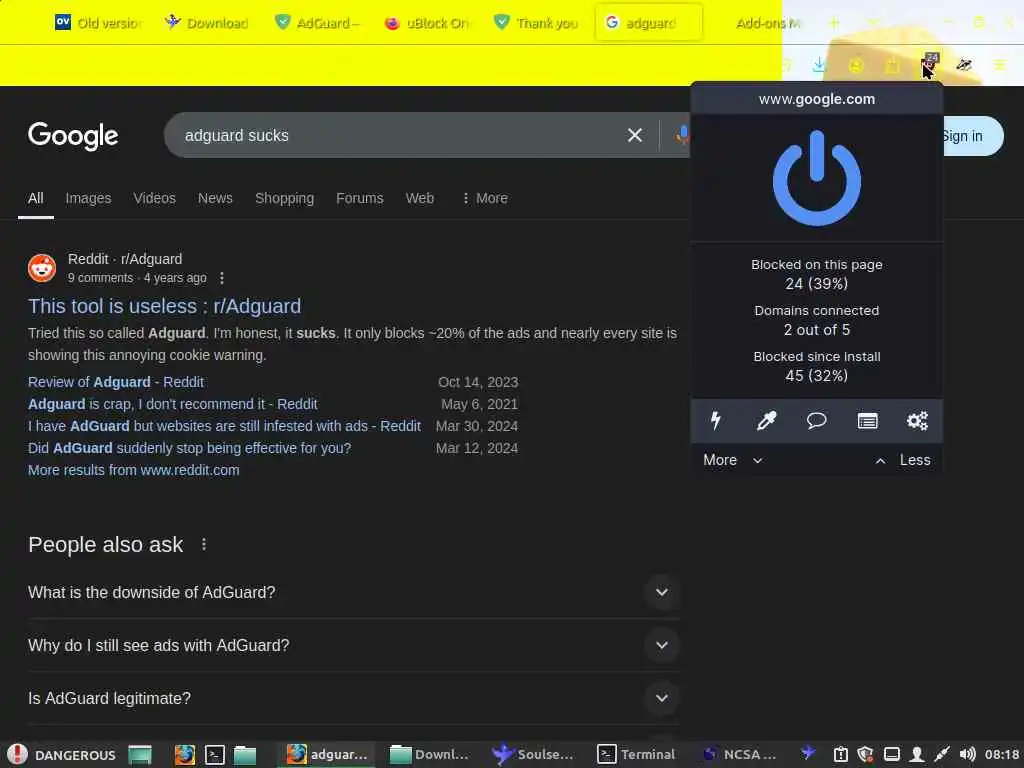Screen dimensions: 1024x768
Task: Open the list all tabs chevron
Action: coord(873,23)
